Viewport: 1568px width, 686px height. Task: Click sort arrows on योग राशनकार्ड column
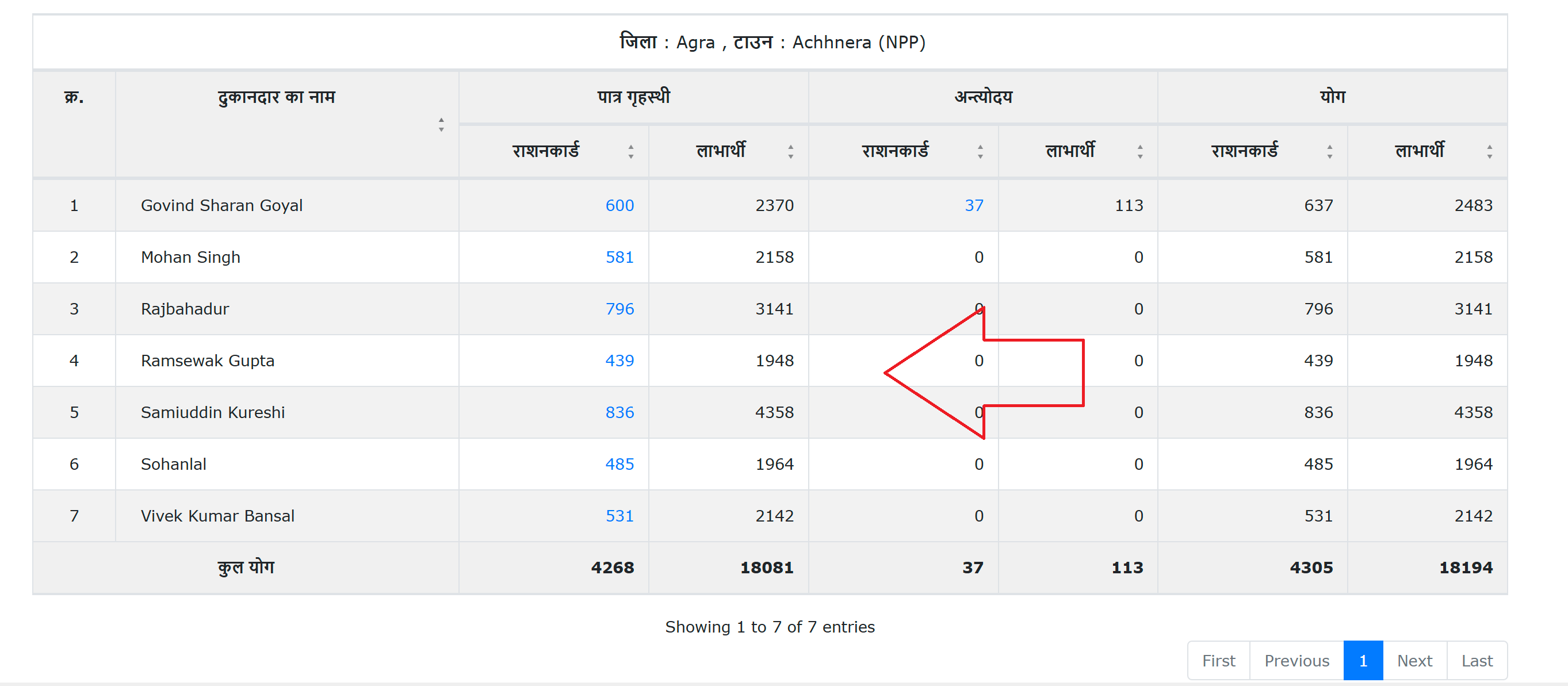click(1329, 152)
